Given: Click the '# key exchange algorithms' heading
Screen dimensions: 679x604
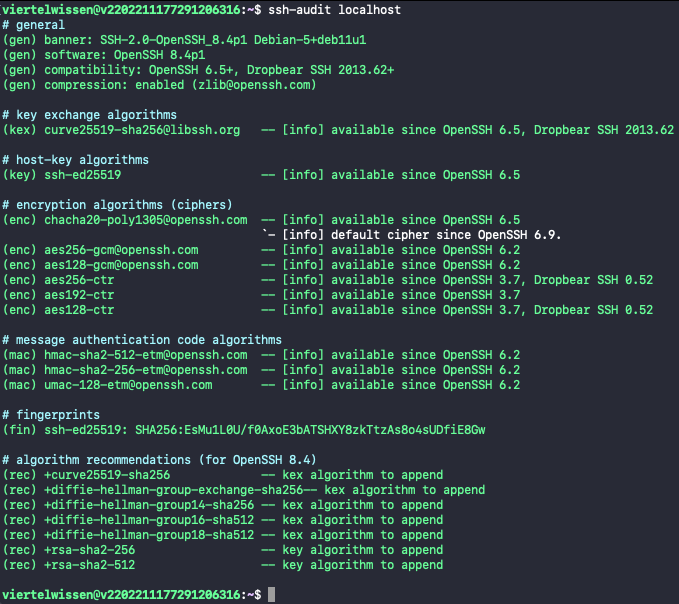Looking at the screenshot, I should point(90,115).
